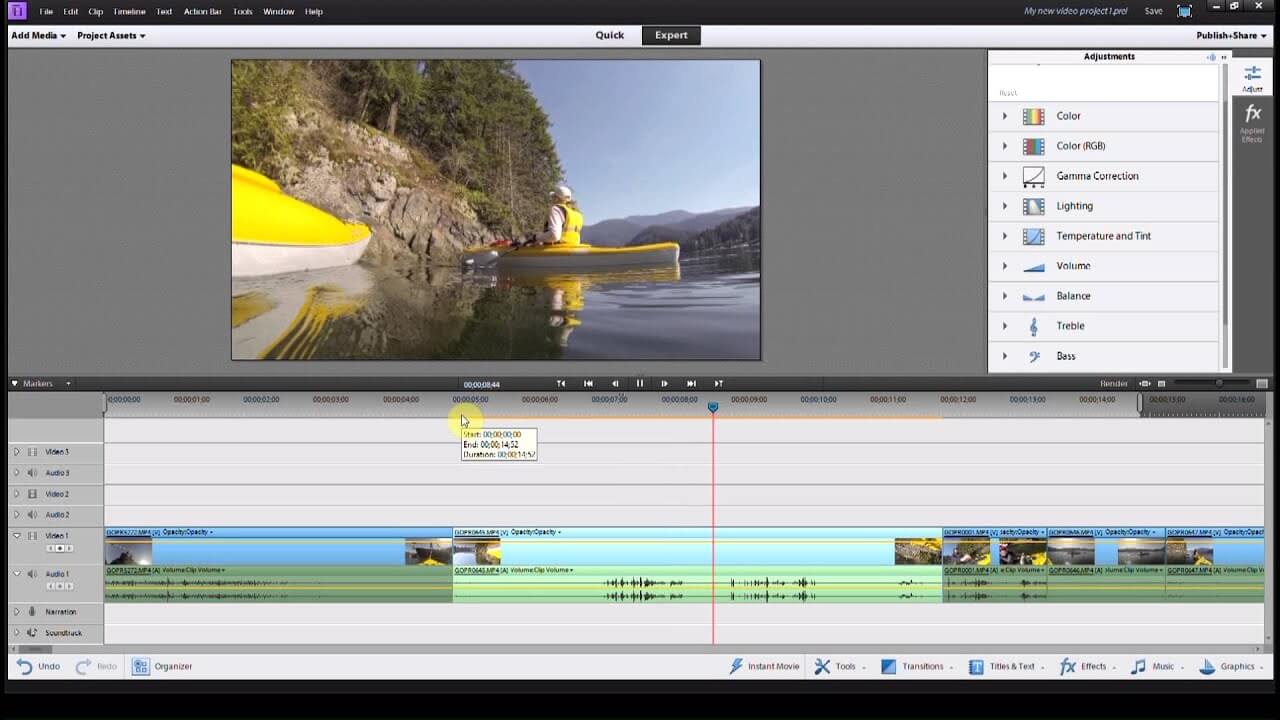Mute the Audio 3 track speaker
This screenshot has width=1280, height=720.
(x=32, y=473)
